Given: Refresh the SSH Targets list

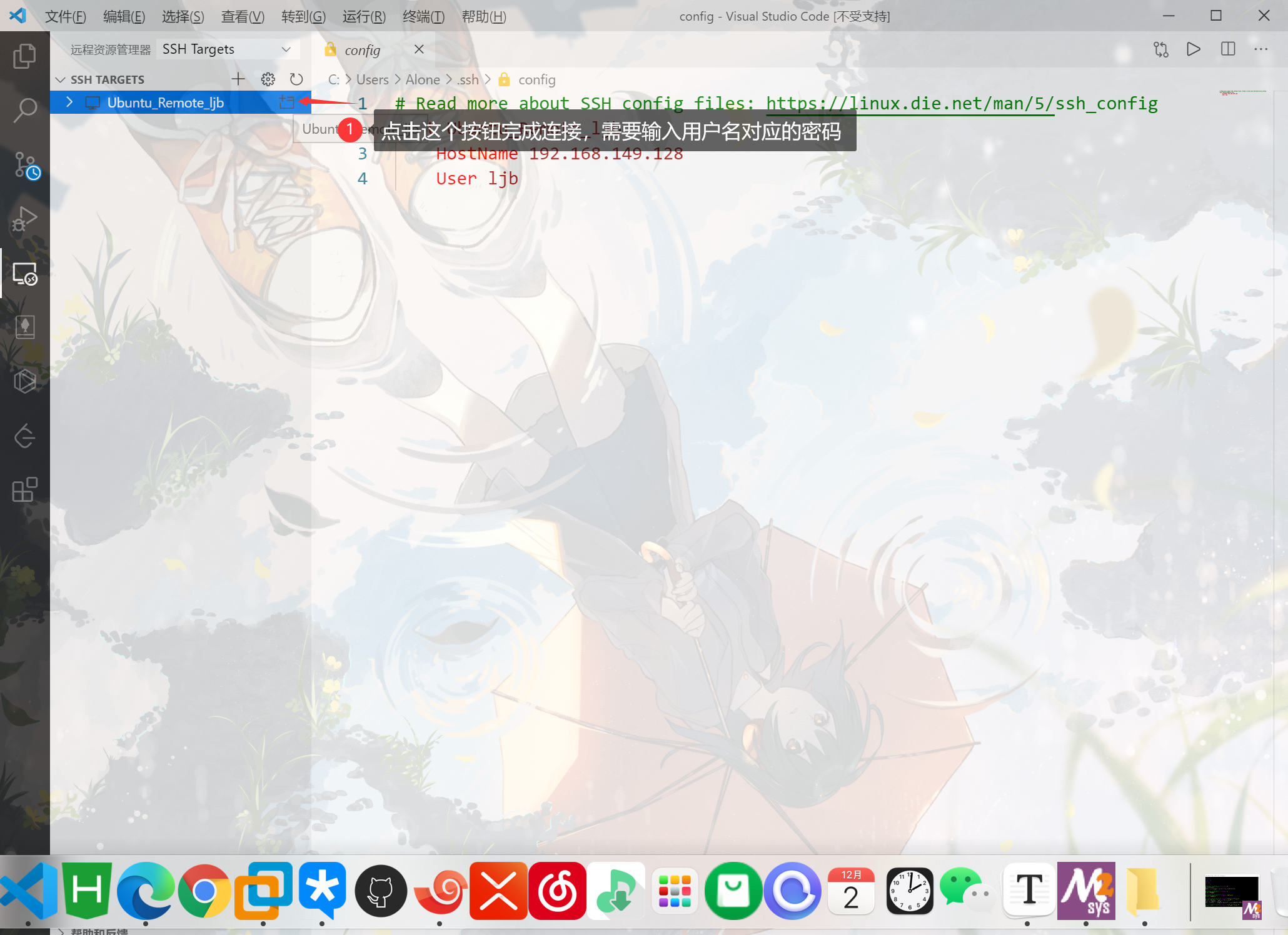Looking at the screenshot, I should click(x=296, y=79).
